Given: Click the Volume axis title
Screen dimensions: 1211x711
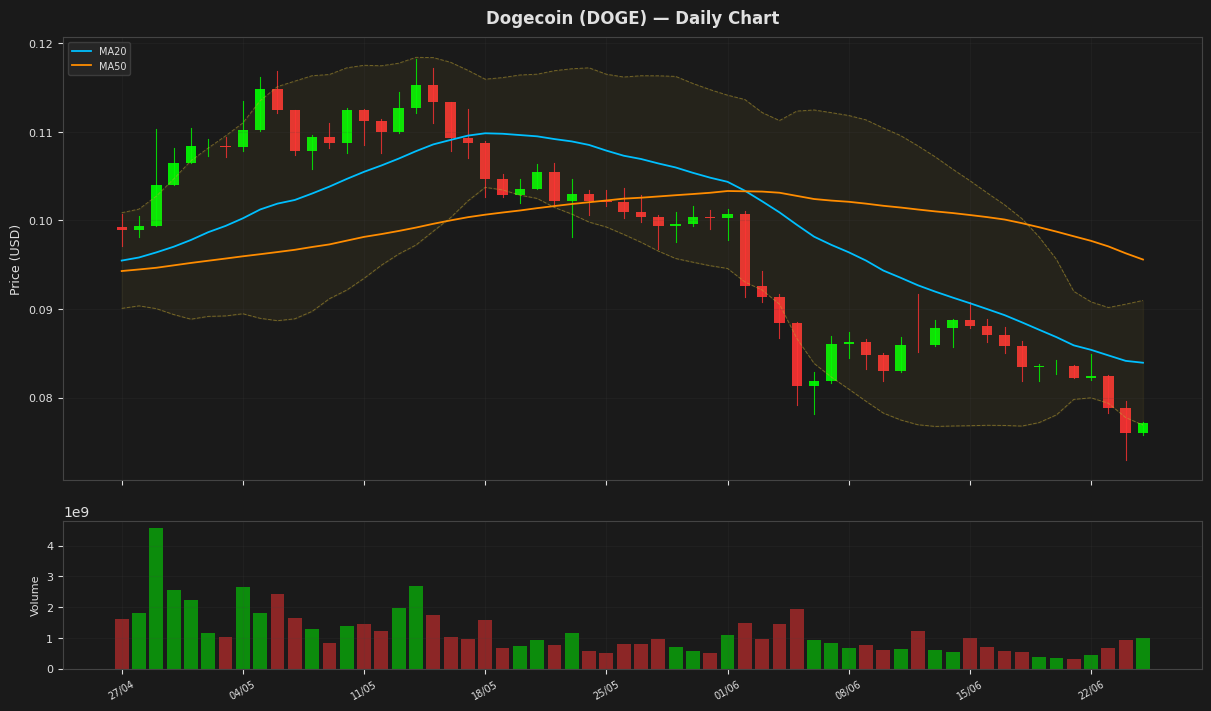Looking at the screenshot, I should click(36, 595).
